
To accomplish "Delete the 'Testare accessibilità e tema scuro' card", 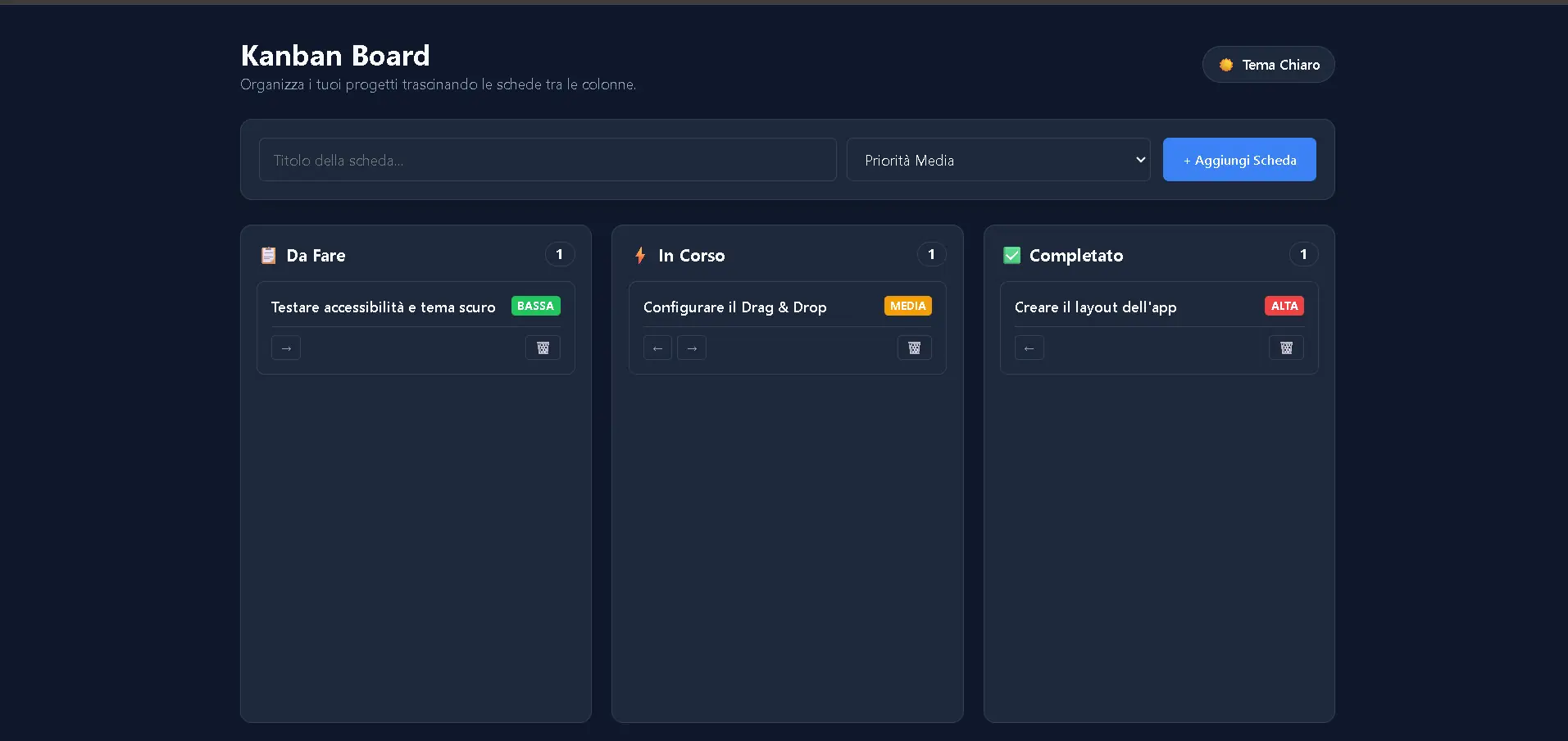I will [x=543, y=348].
